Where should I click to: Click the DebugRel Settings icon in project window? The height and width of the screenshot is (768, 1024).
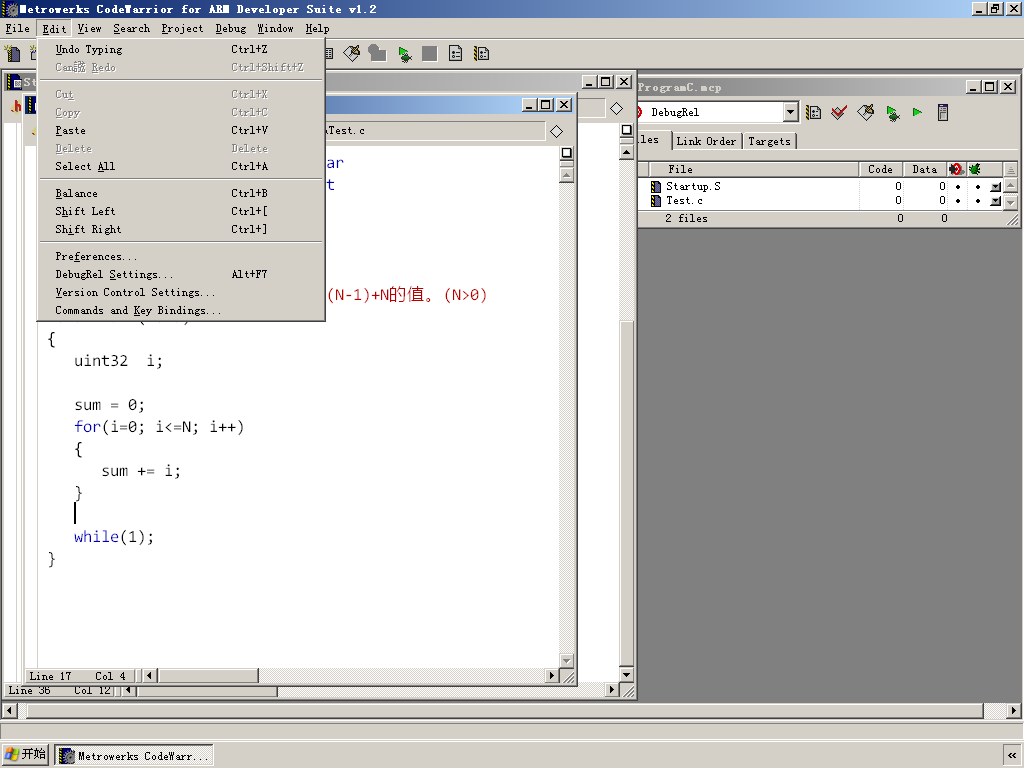coord(813,112)
